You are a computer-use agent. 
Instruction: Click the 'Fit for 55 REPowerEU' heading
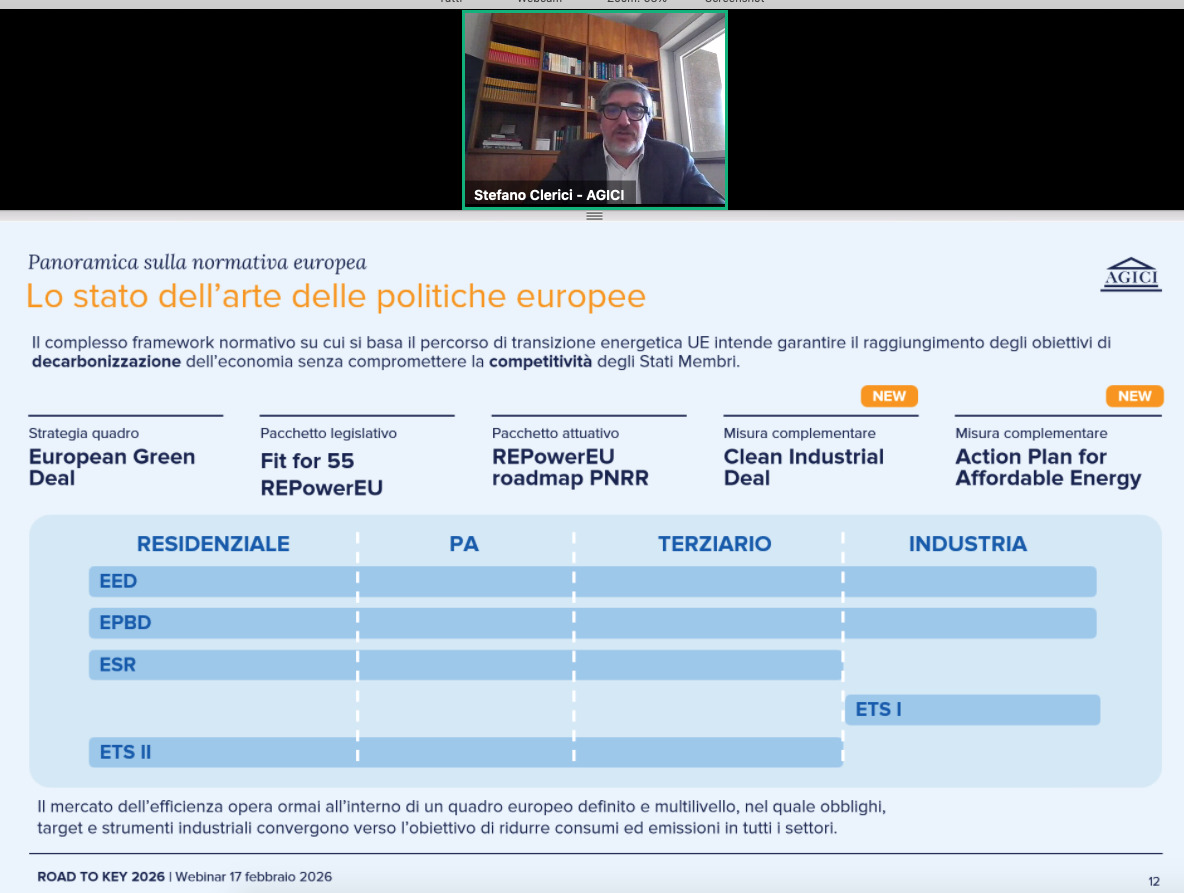coord(322,474)
